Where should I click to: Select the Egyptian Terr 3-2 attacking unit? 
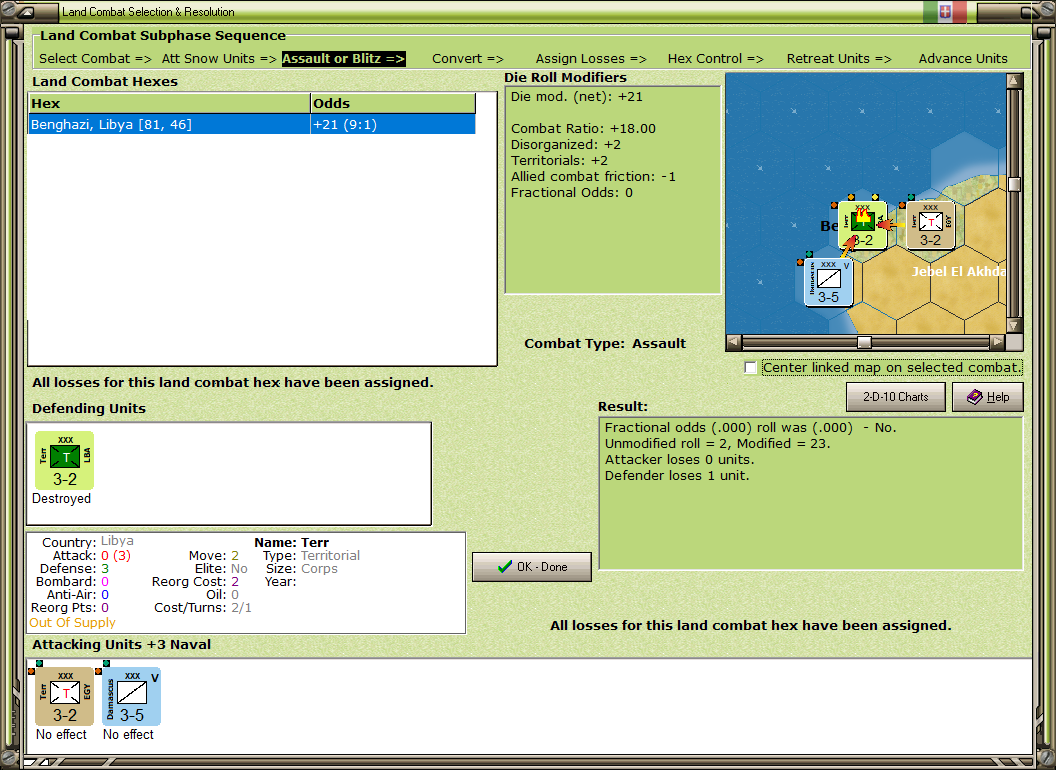point(65,697)
